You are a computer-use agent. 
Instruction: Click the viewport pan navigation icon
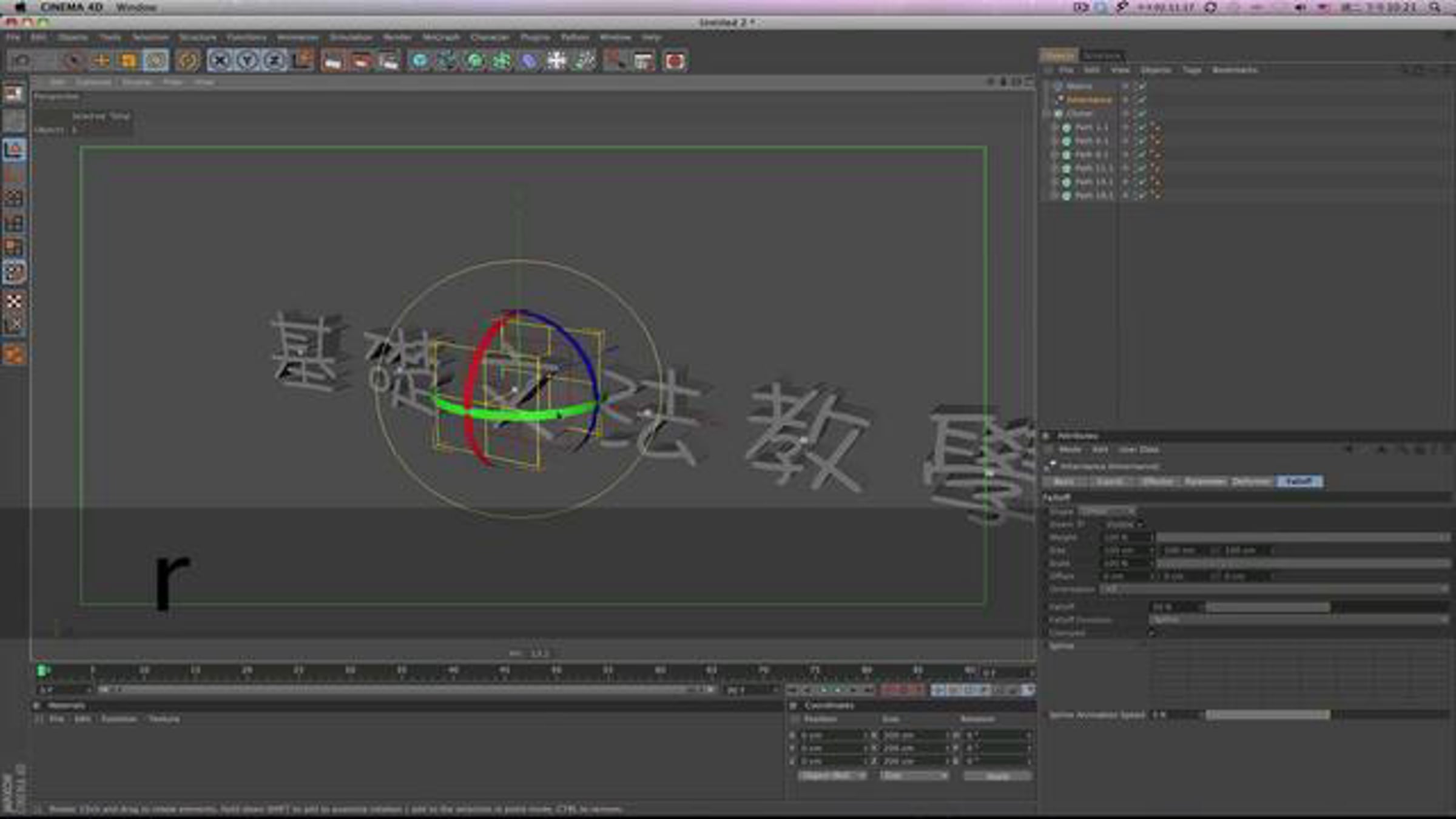(991, 81)
